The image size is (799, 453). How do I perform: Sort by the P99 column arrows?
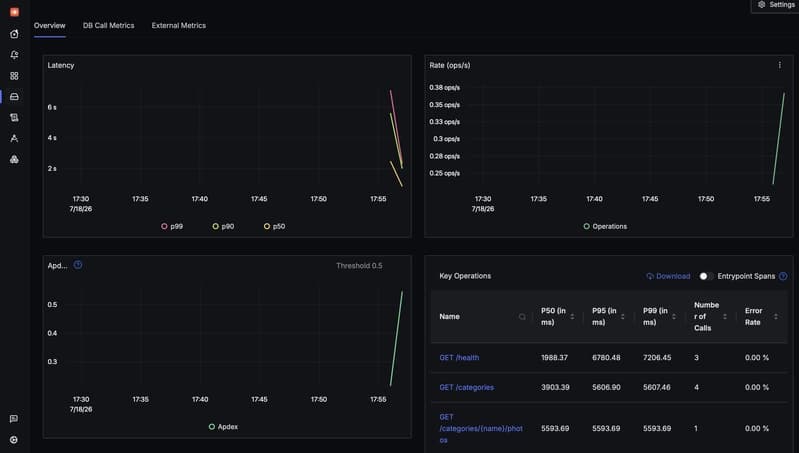point(674,316)
